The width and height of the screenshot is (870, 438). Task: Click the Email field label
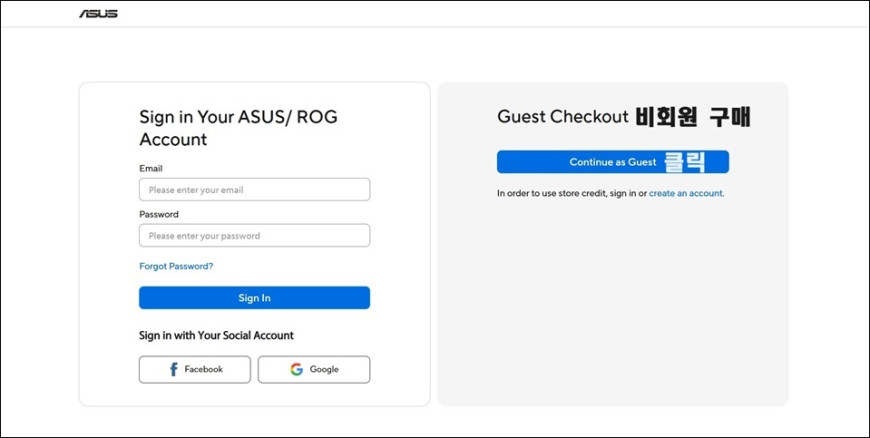tap(151, 168)
